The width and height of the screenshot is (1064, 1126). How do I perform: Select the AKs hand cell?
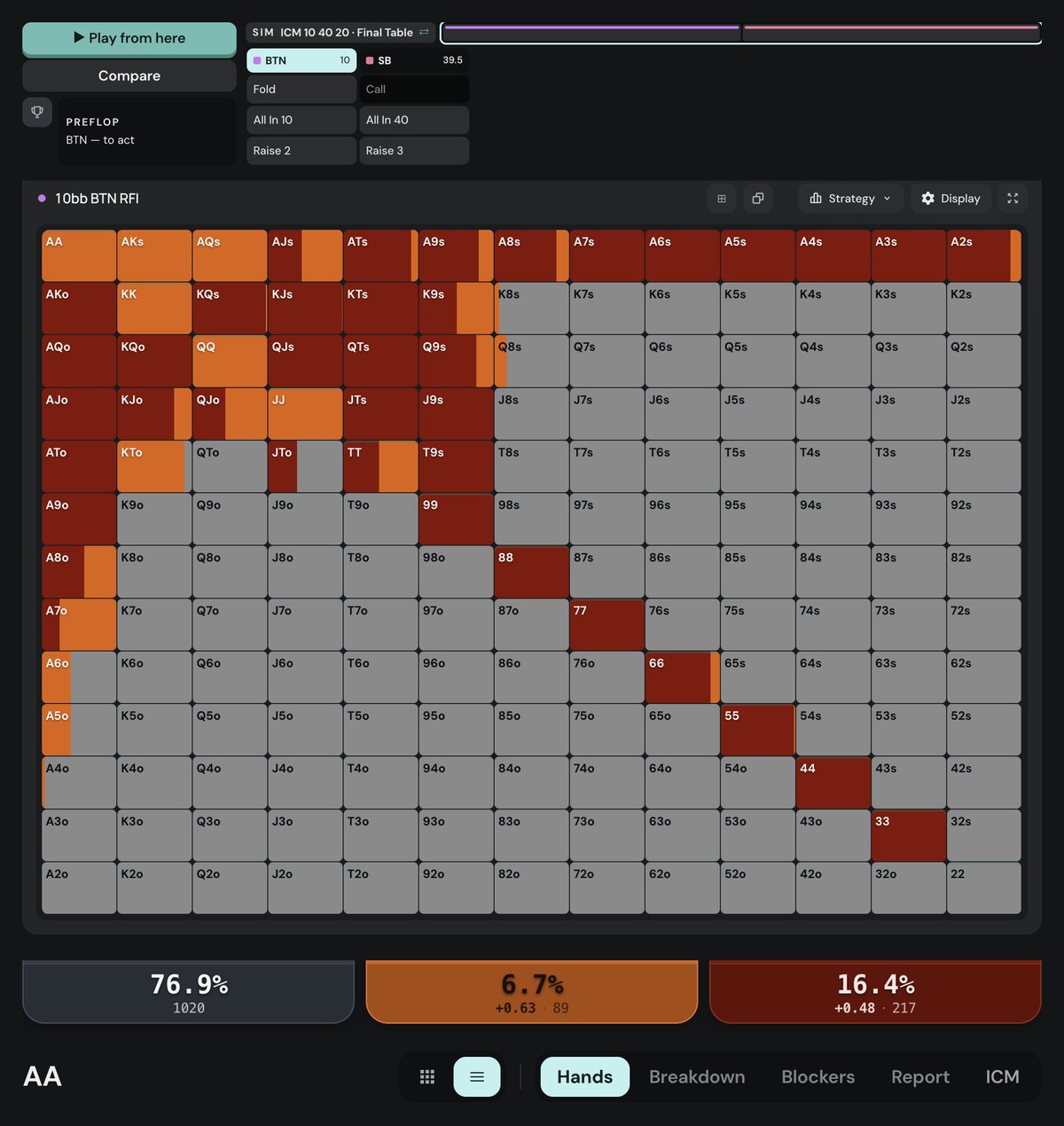[x=154, y=255]
